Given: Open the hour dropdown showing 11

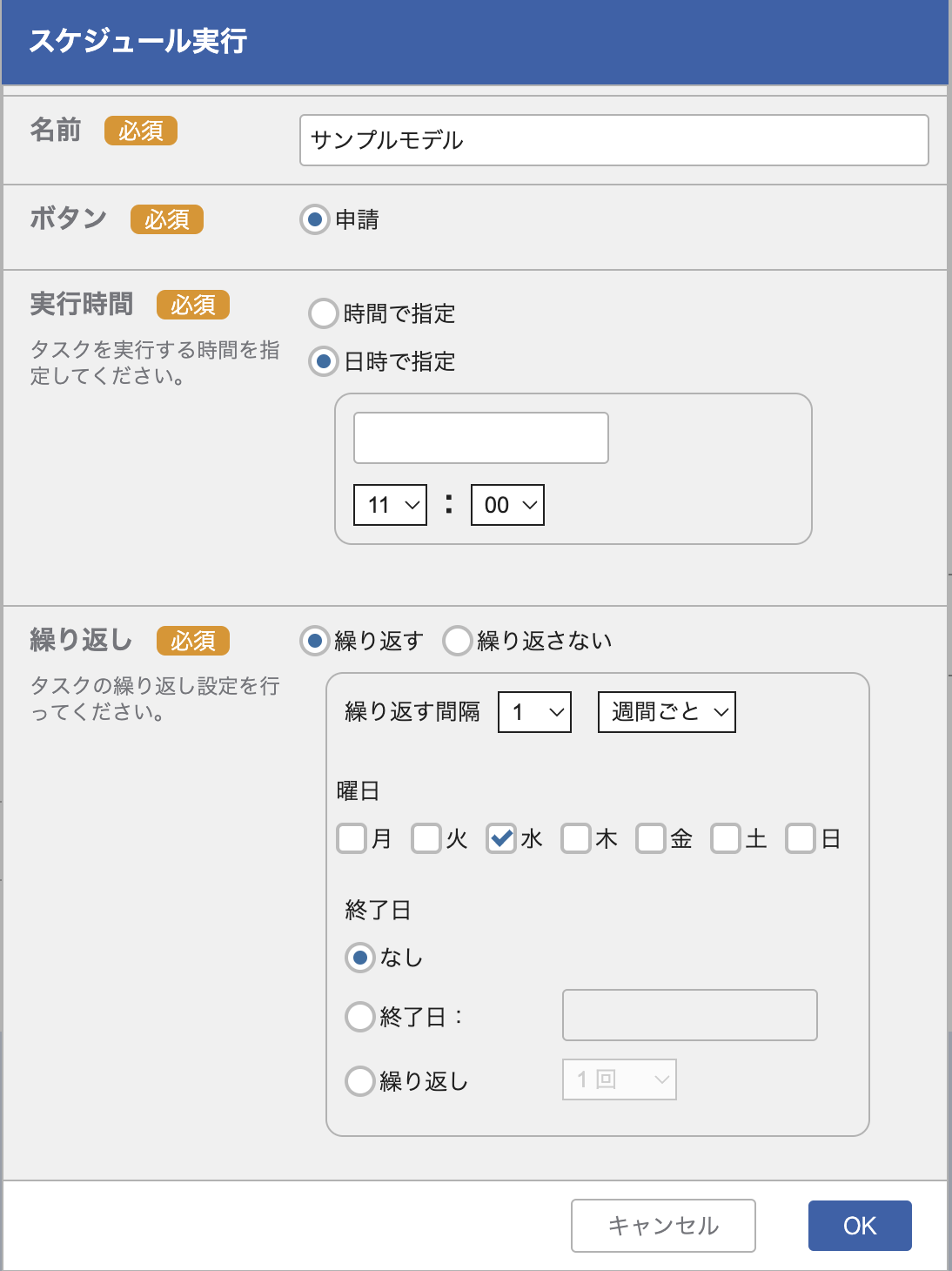Looking at the screenshot, I should pos(389,504).
